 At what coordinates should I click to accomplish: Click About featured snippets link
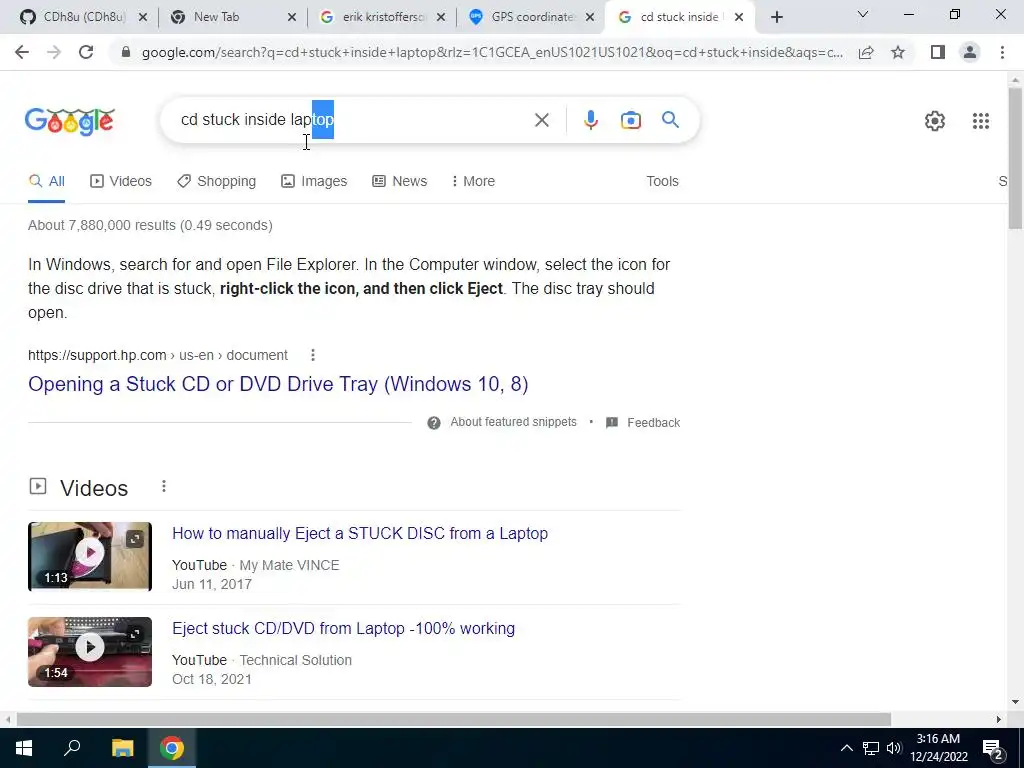[513, 423]
